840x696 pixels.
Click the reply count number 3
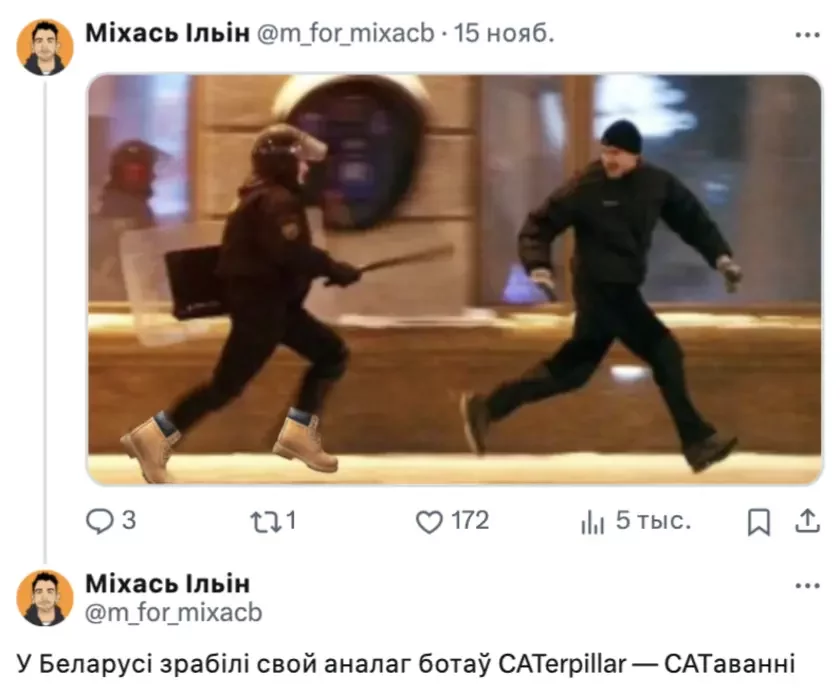pyautogui.click(x=129, y=521)
